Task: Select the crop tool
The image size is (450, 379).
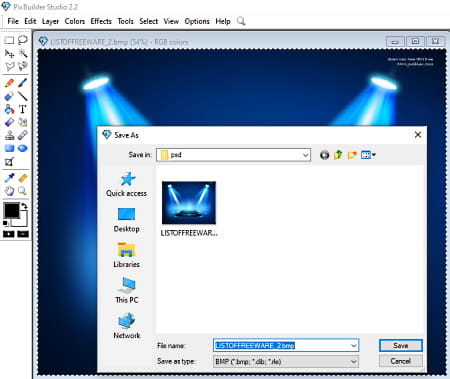Action: pyautogui.click(x=9, y=162)
